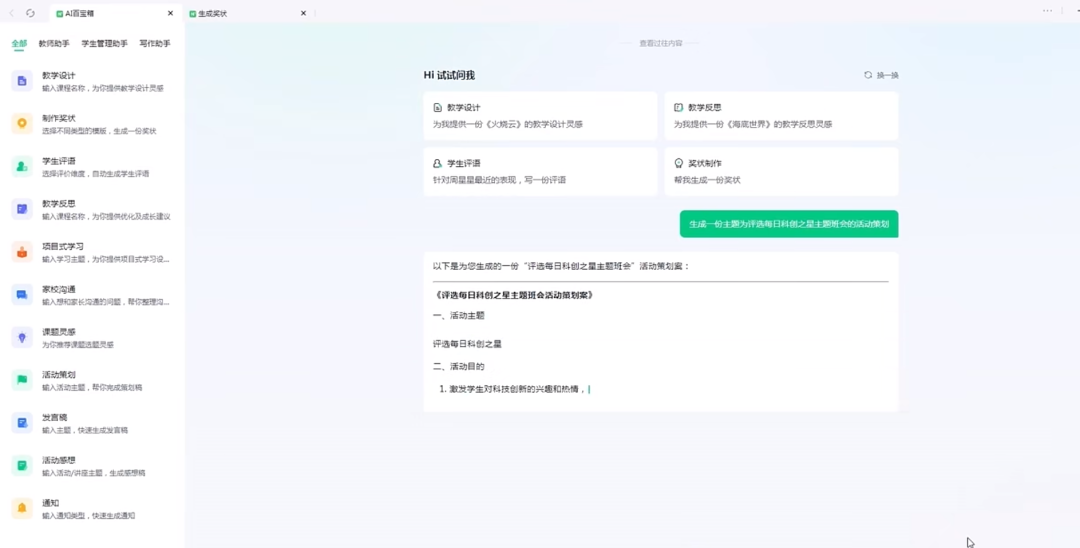This screenshot has height=548, width=1080.
Task: Close the AI百宝箱 tab
Action: [170, 13]
